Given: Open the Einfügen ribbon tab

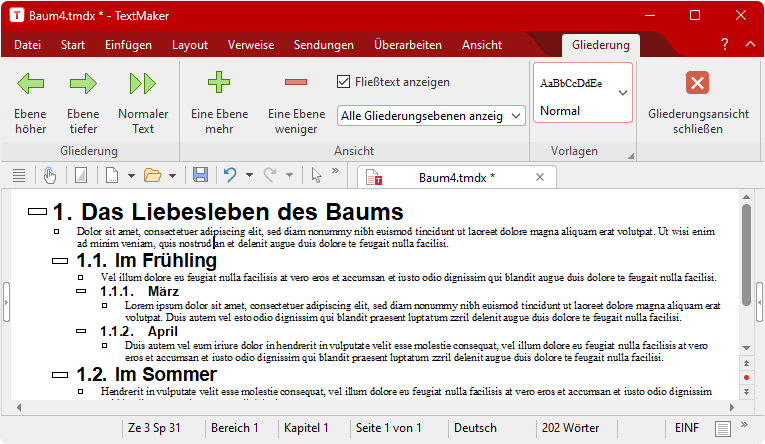Looking at the screenshot, I should (128, 45).
